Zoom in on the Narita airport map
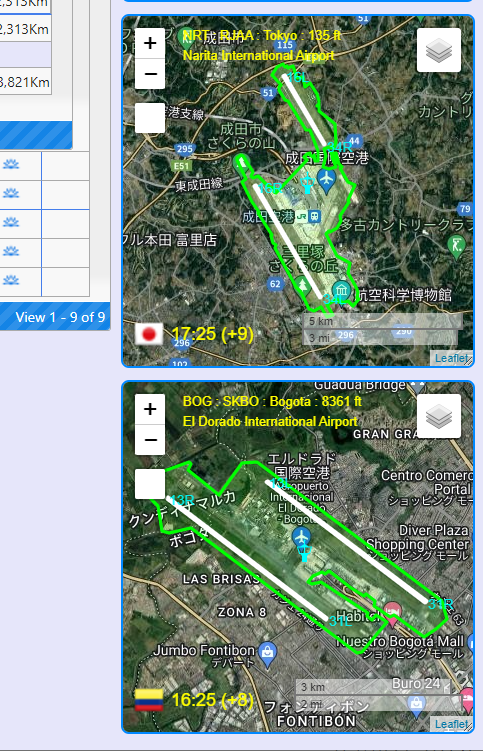Screen dimensions: 483x751 tap(150, 43)
